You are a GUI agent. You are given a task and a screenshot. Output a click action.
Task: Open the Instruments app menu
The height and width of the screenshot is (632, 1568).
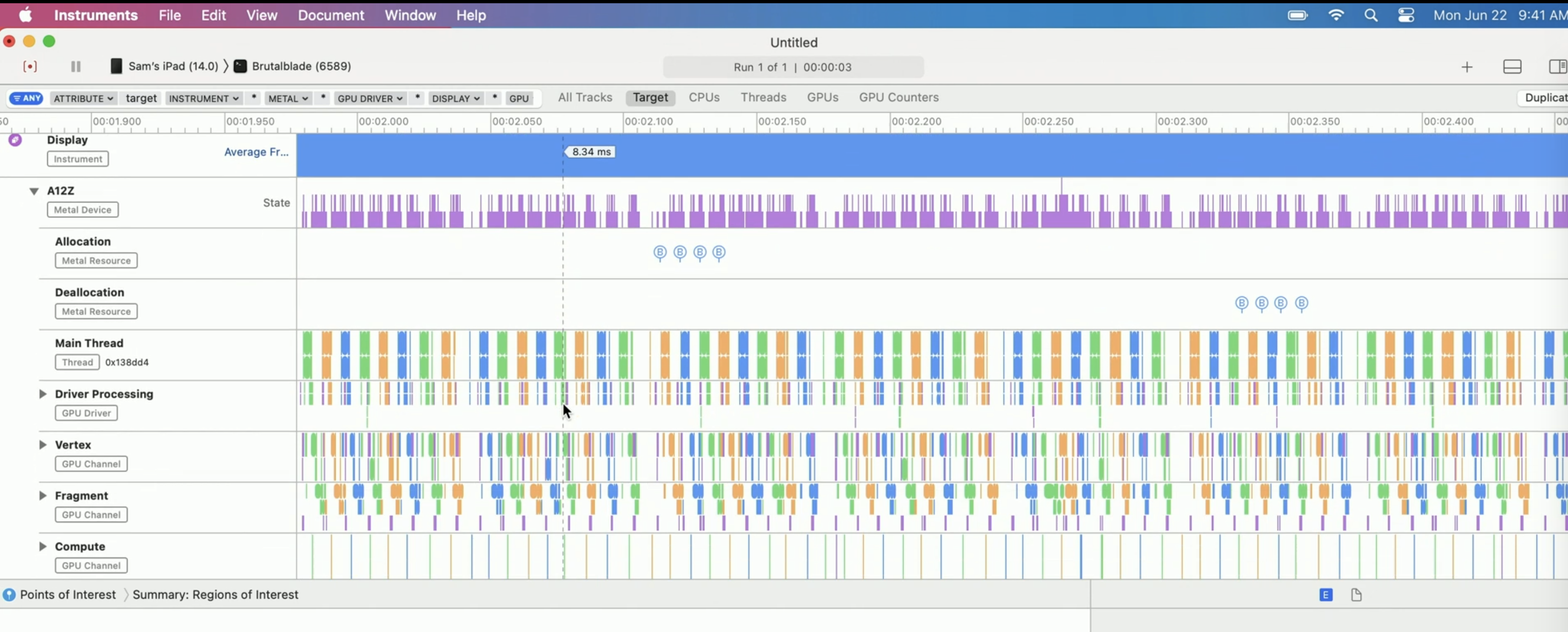point(95,15)
